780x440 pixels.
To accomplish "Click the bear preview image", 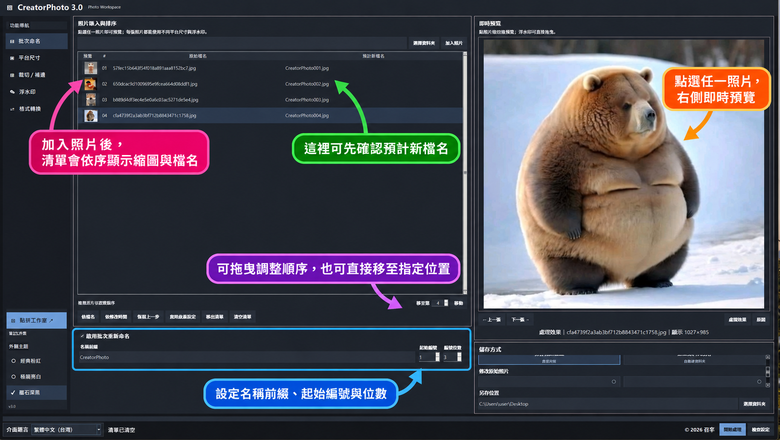I will [624, 175].
